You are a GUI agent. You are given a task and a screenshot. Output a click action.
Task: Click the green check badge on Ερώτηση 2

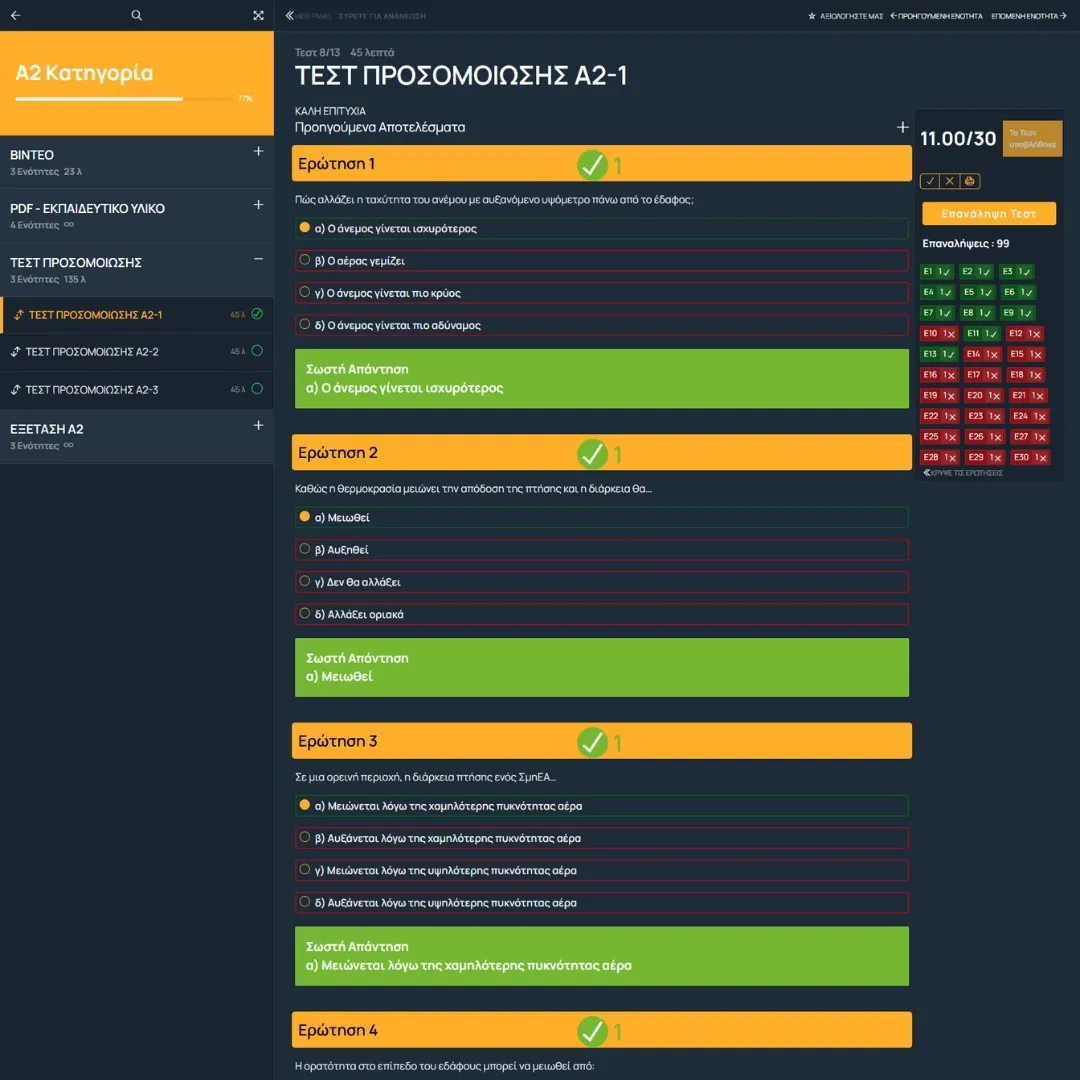[592, 454]
